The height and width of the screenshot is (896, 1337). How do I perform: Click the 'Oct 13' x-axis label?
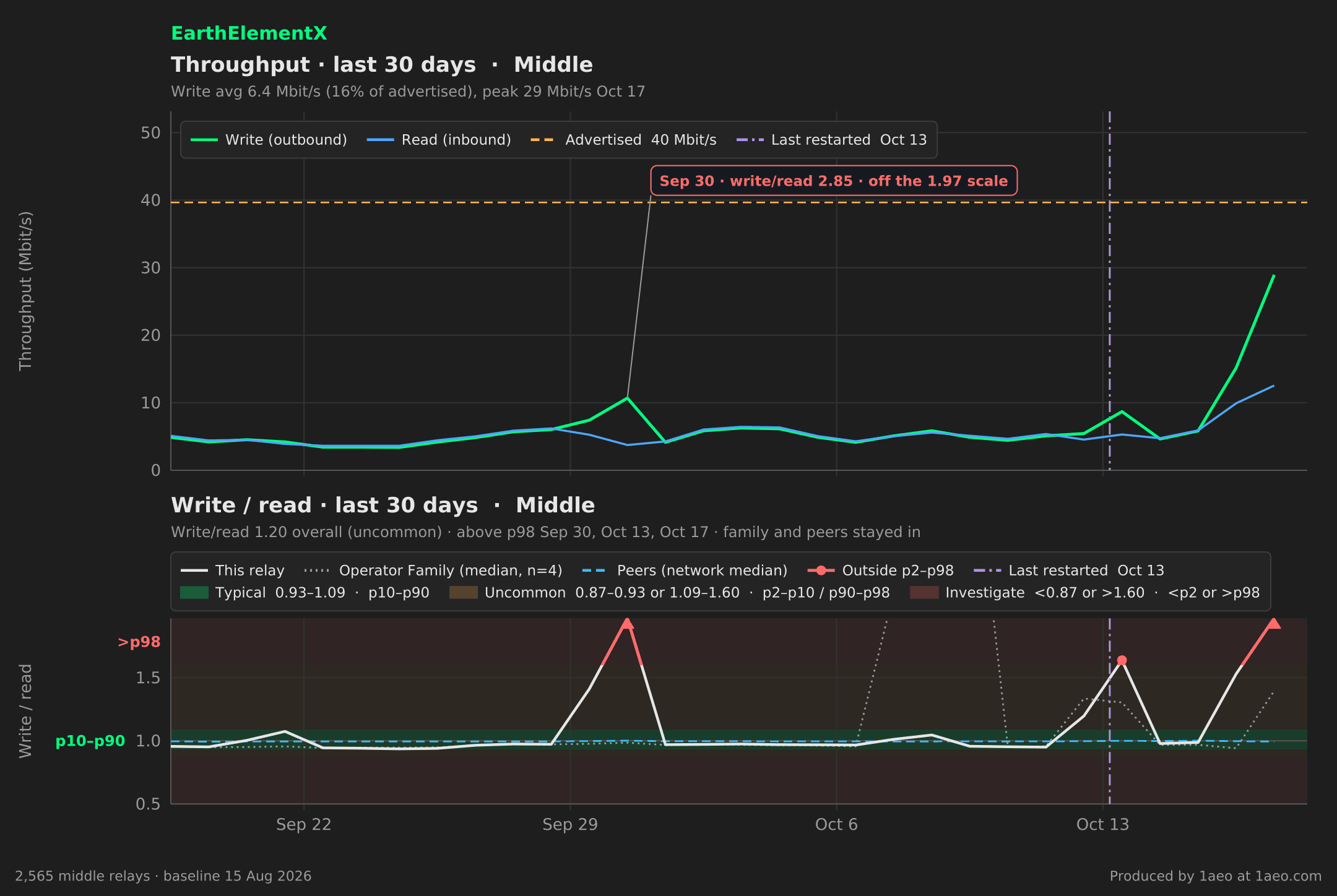(x=1103, y=825)
